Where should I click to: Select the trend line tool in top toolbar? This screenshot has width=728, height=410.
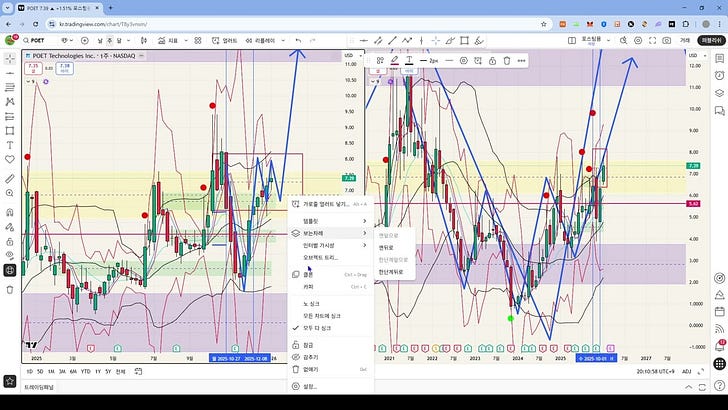(x=392, y=41)
